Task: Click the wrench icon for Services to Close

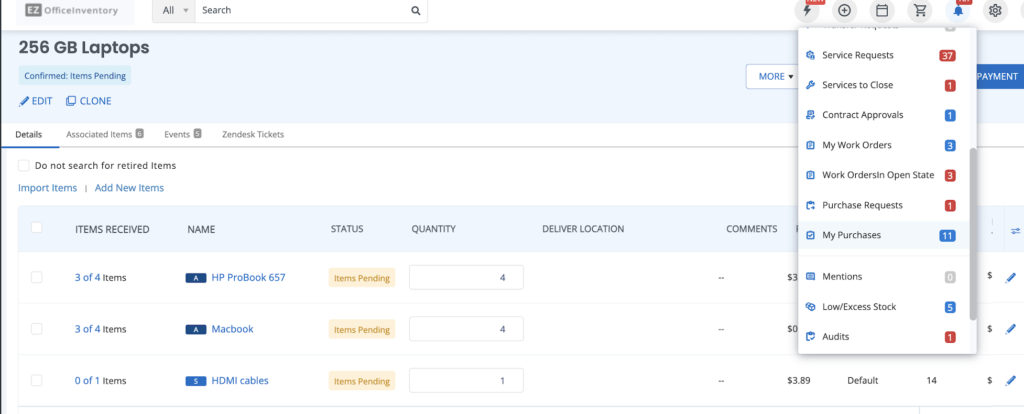Action: pos(810,86)
